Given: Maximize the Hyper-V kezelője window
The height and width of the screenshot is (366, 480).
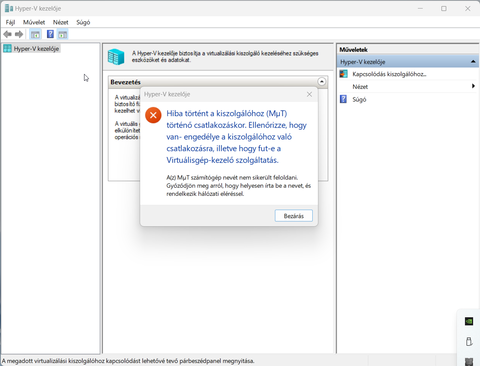Looking at the screenshot, I should pos(444,8).
